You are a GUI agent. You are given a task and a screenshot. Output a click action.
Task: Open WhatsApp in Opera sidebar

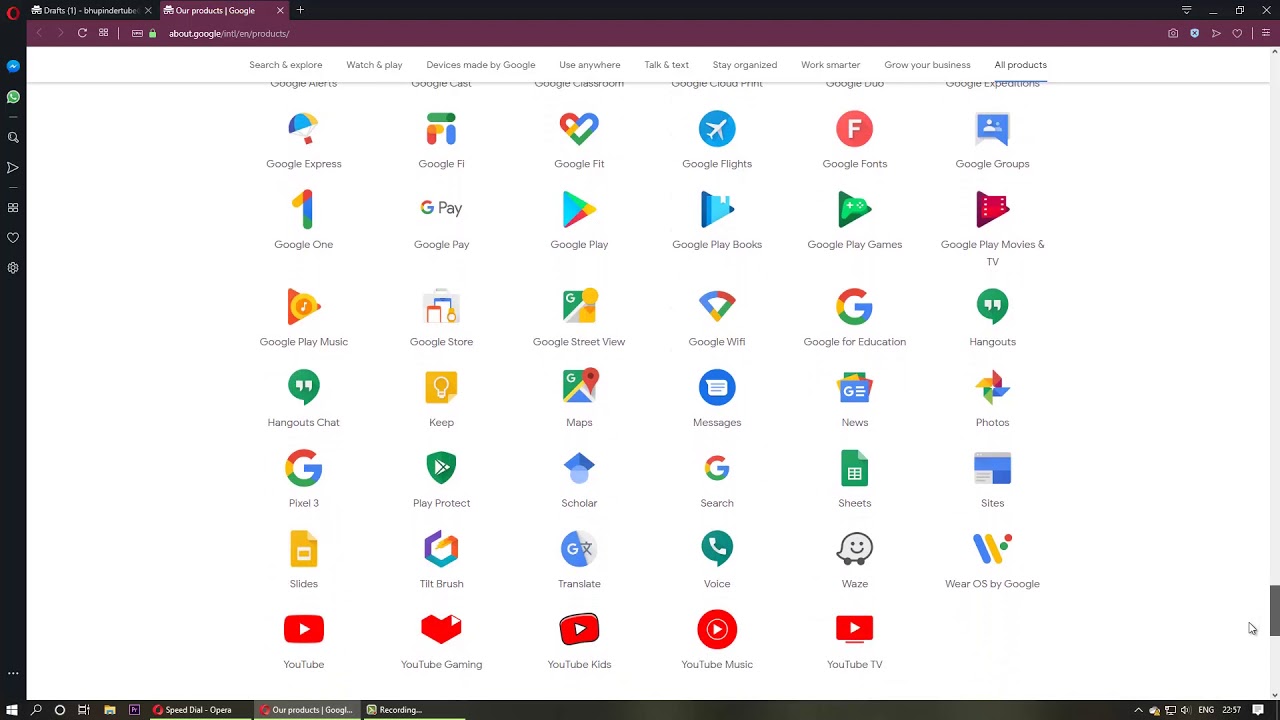13,97
